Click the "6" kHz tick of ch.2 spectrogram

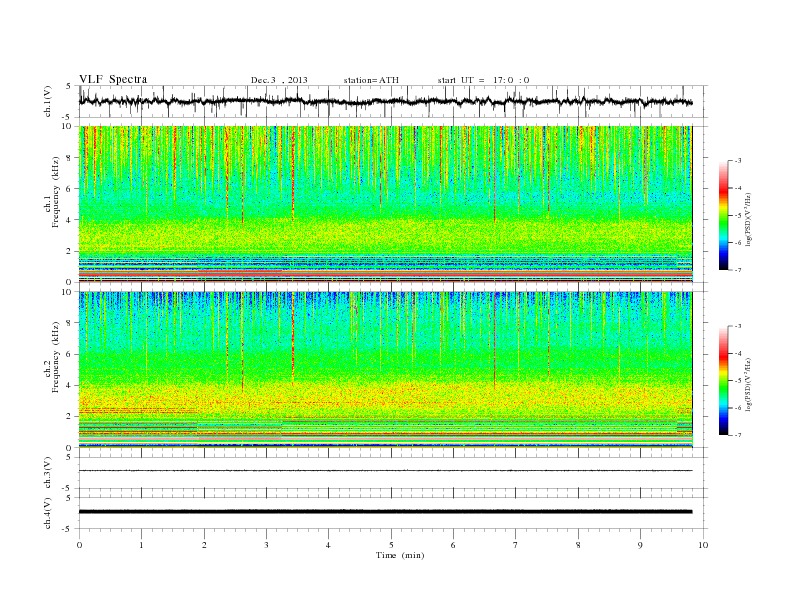(x=69, y=354)
